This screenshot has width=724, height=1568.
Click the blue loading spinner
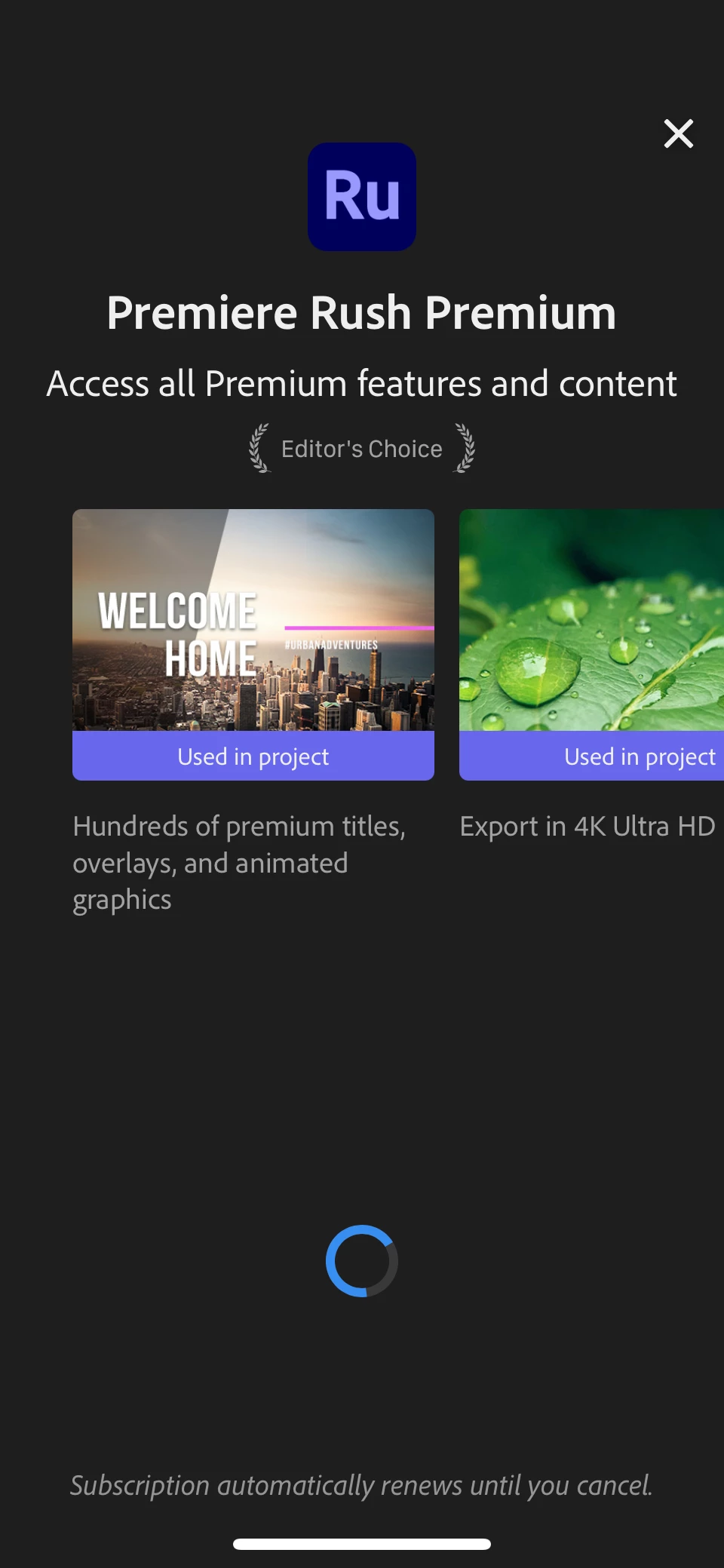362,1261
